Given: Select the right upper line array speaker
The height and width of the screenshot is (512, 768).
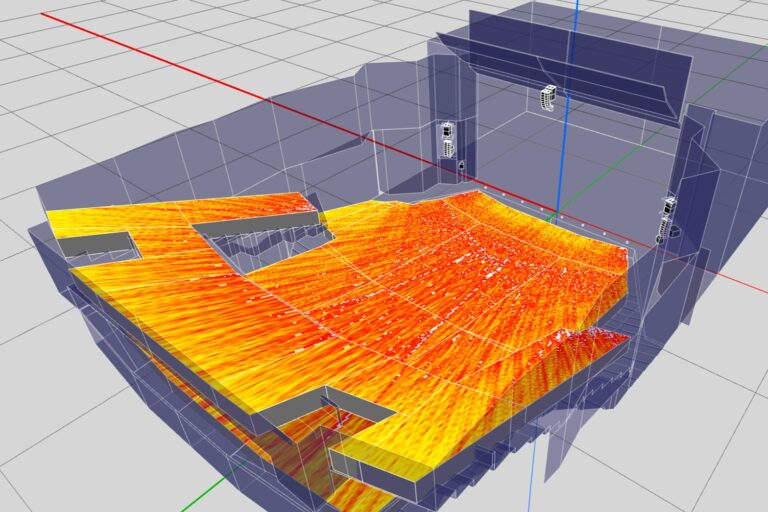Looking at the screenshot, I should click(x=669, y=207).
